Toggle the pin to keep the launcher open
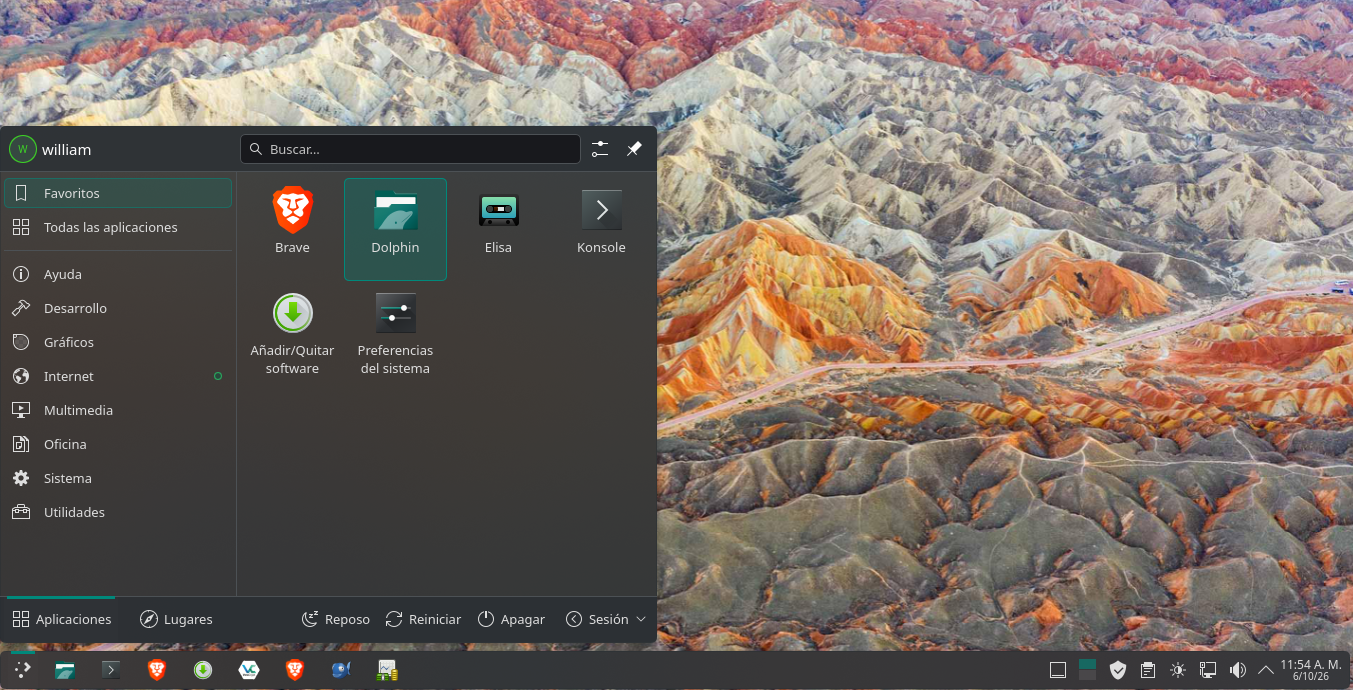This screenshot has width=1353, height=690. [x=634, y=149]
